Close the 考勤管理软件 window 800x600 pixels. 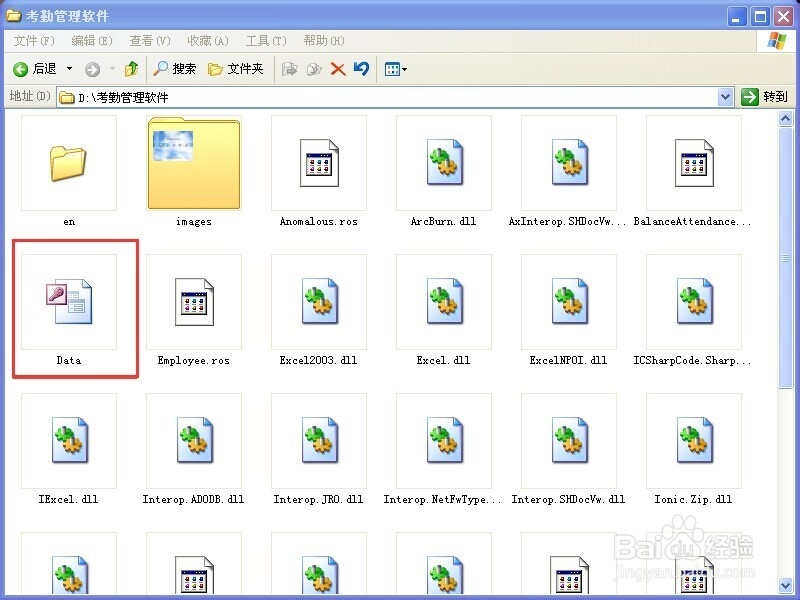pos(784,16)
